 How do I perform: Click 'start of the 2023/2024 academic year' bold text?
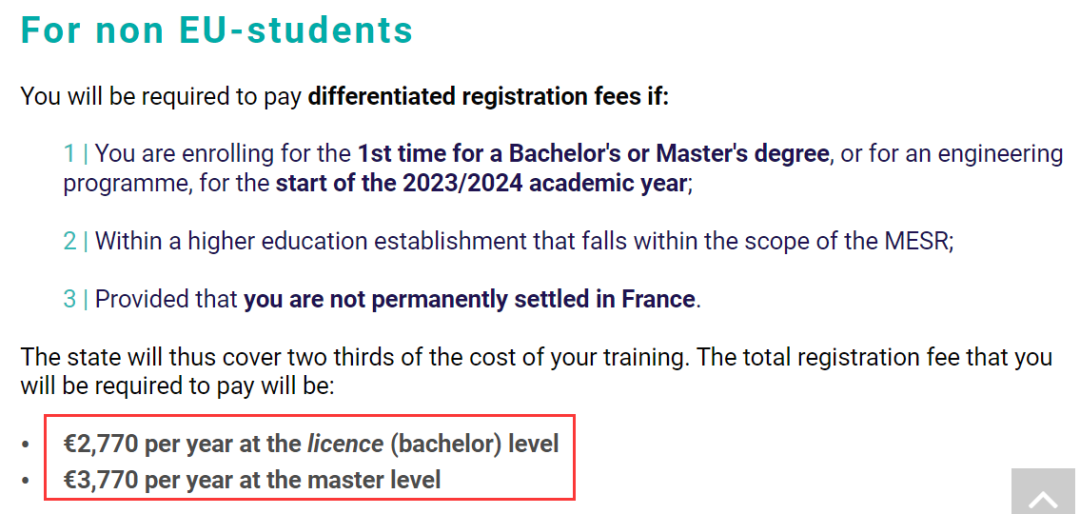[481, 184]
